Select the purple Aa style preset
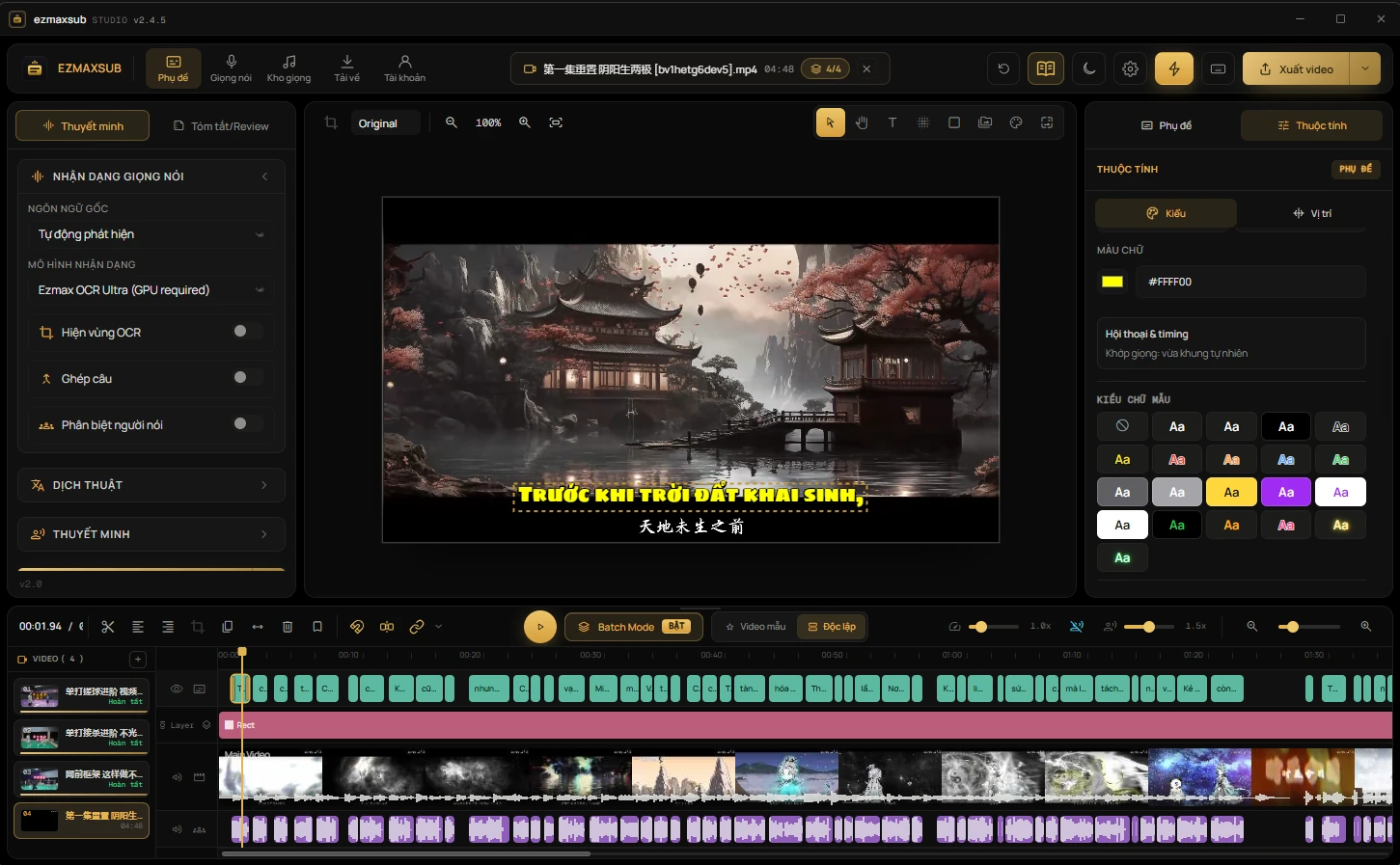1400x865 pixels. (x=1286, y=492)
